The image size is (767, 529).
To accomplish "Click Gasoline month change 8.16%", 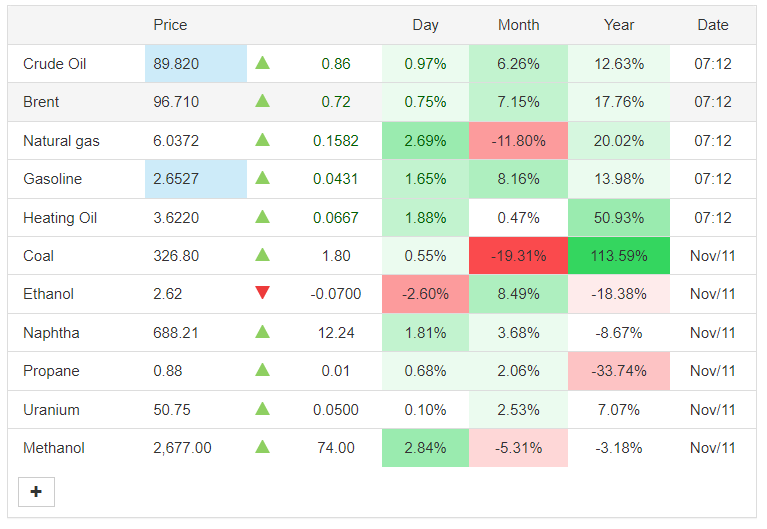I will 519,179.
